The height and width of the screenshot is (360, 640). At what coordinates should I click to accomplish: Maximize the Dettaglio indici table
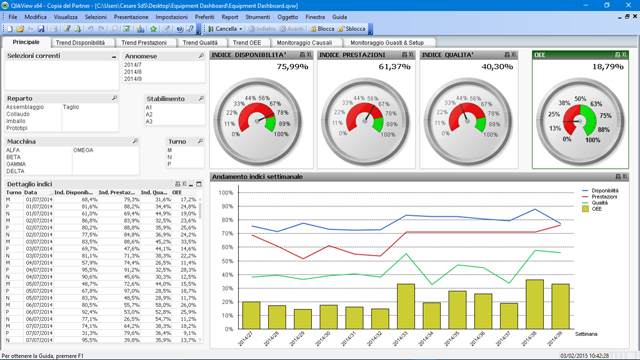[x=199, y=184]
